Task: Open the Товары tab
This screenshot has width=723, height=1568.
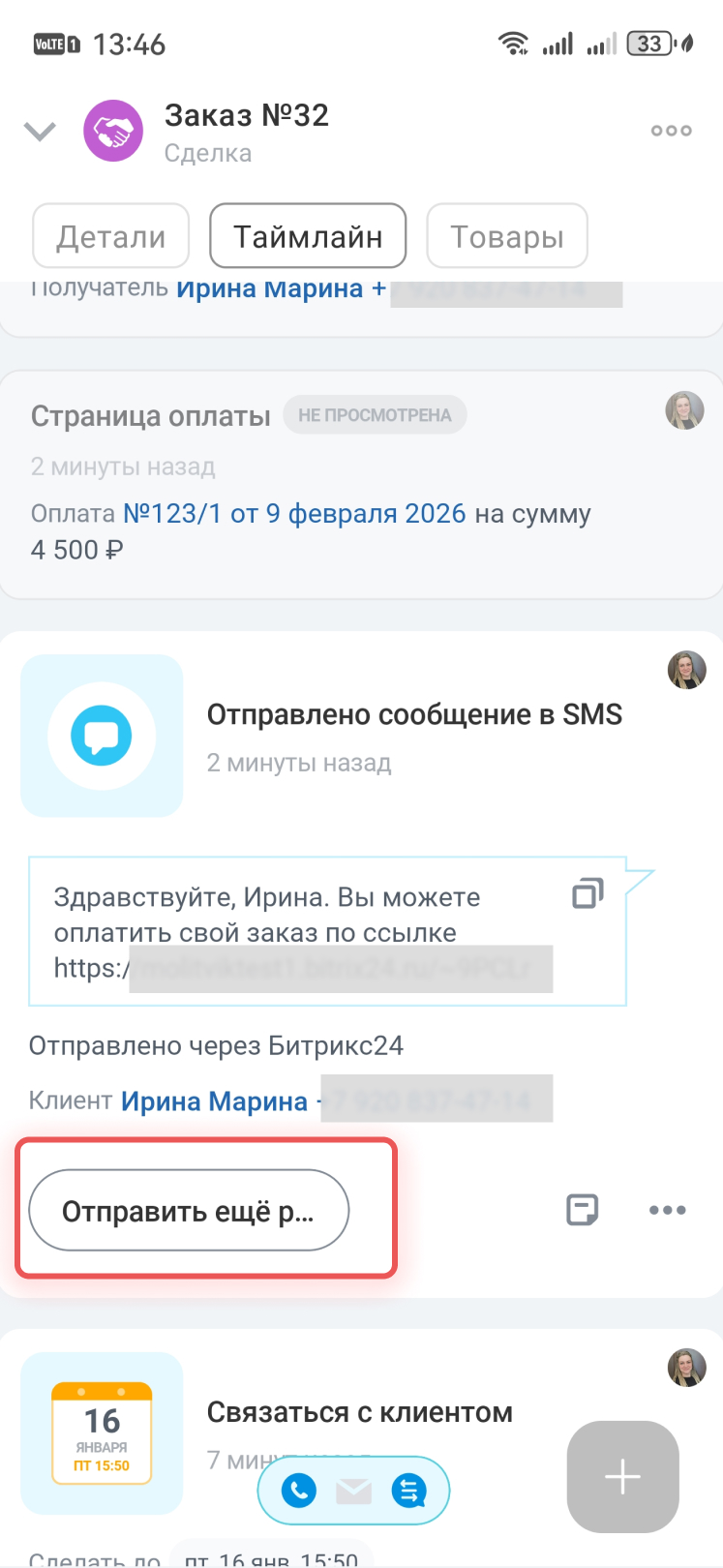Action: click(506, 236)
